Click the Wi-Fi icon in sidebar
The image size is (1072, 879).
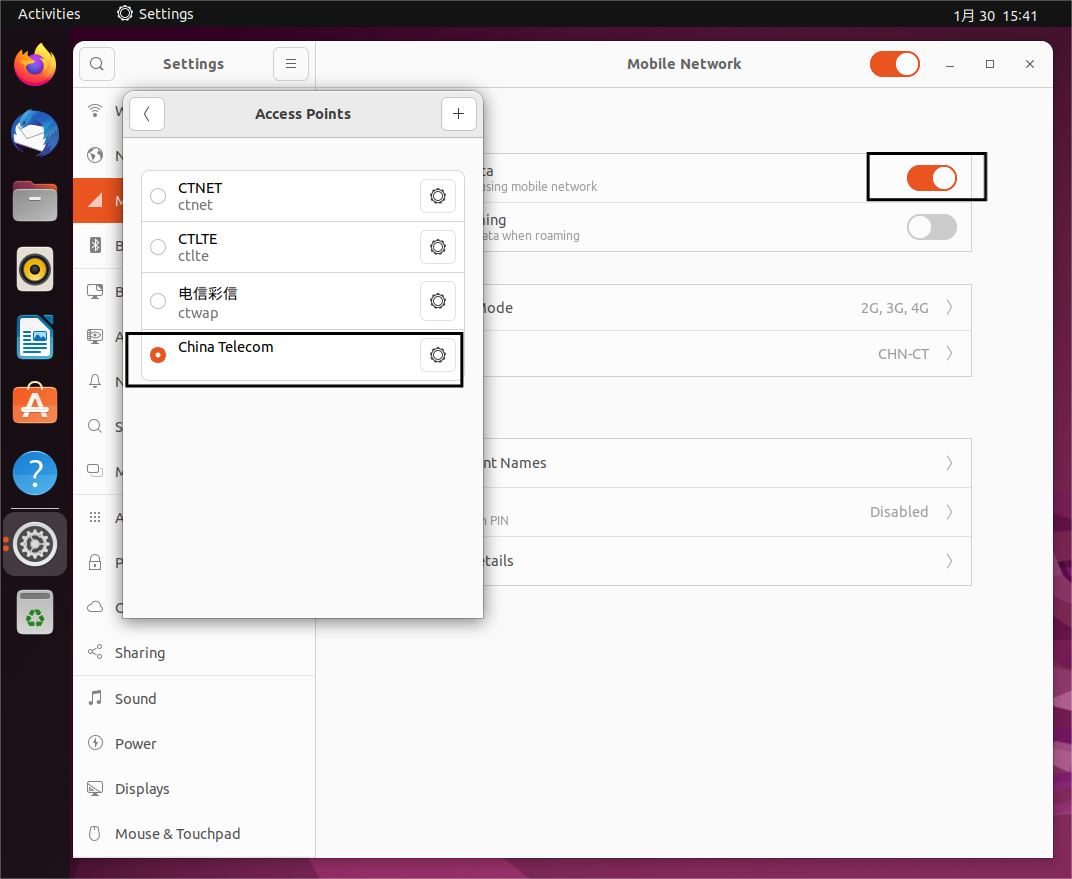[x=95, y=110]
